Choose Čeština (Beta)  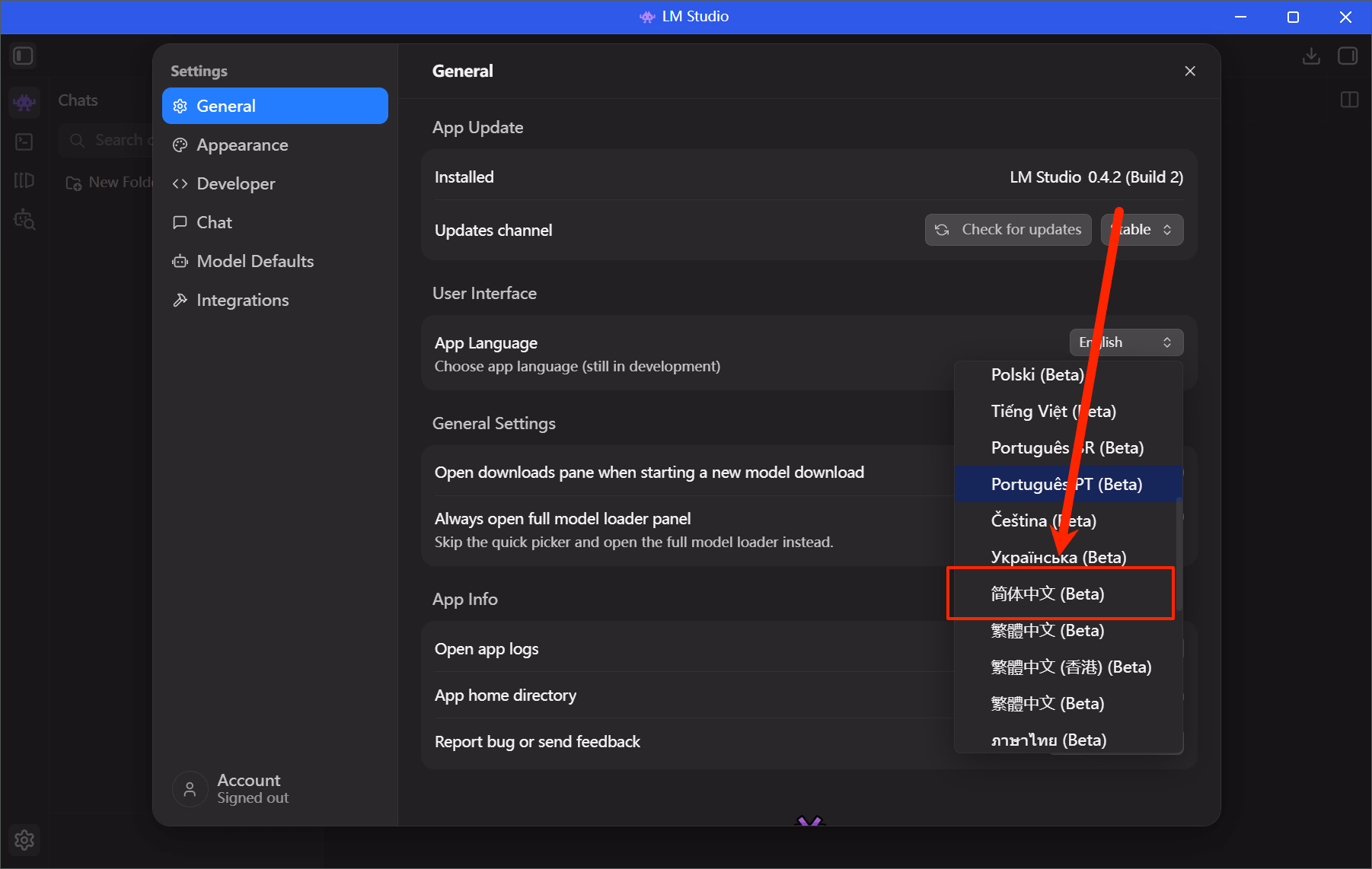coord(1068,520)
